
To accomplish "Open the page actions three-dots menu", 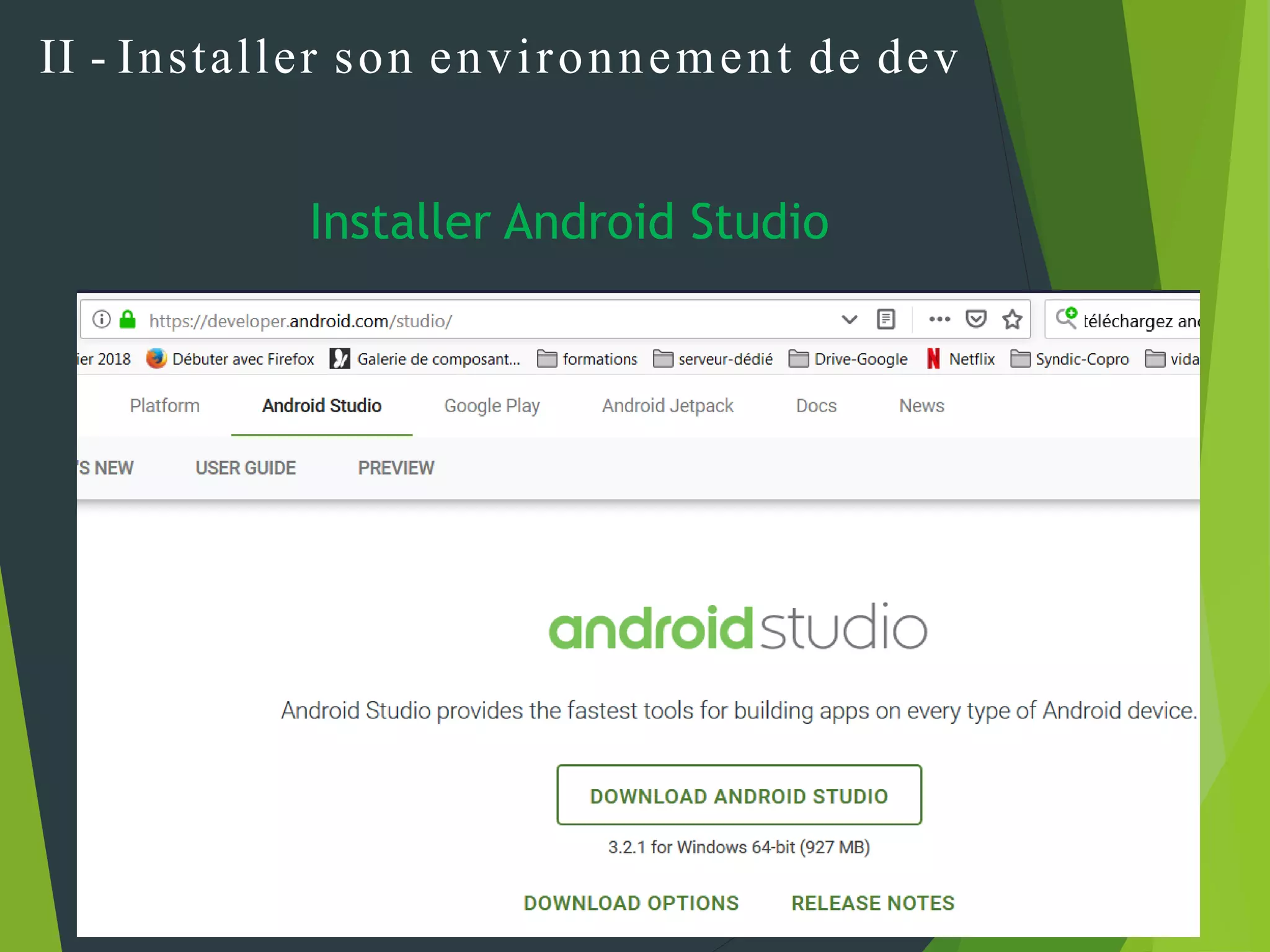I will pos(939,320).
